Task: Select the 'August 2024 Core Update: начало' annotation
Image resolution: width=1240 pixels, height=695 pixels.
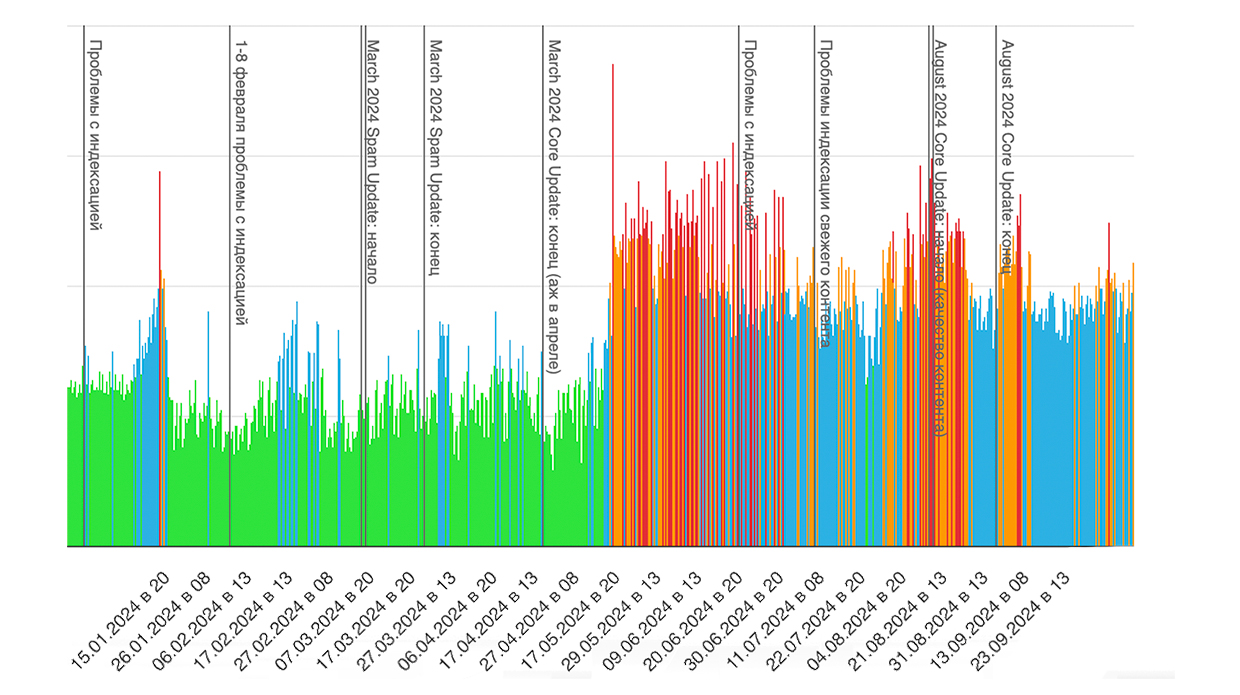Action: (939, 238)
